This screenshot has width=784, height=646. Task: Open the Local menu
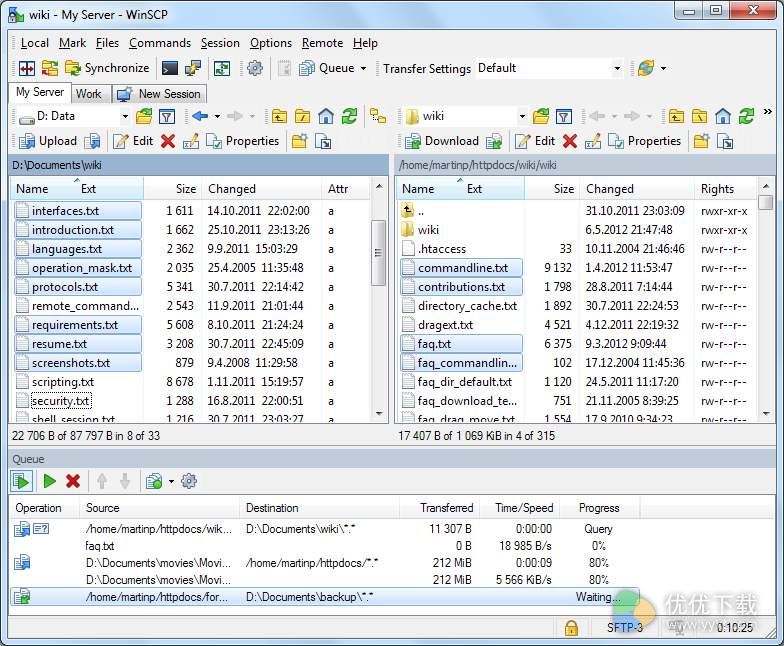point(34,43)
